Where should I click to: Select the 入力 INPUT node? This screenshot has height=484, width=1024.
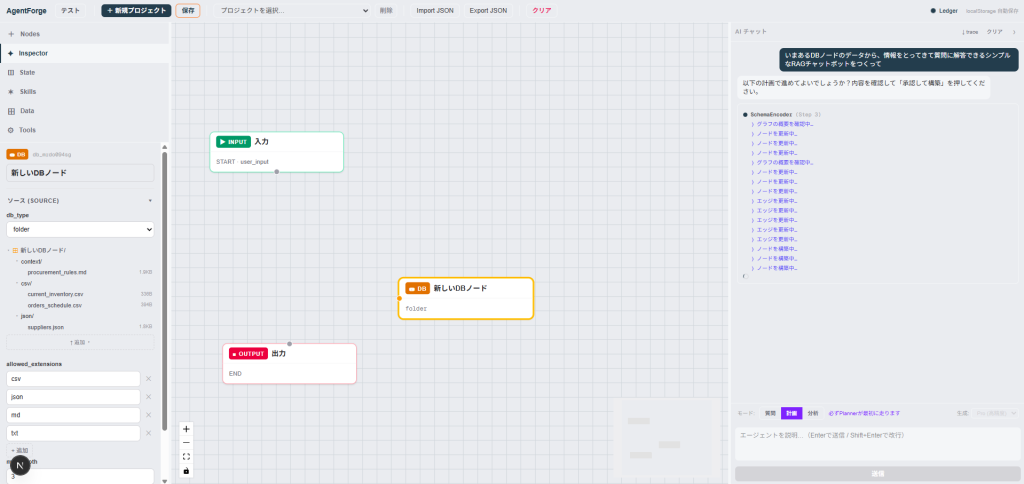[276, 152]
